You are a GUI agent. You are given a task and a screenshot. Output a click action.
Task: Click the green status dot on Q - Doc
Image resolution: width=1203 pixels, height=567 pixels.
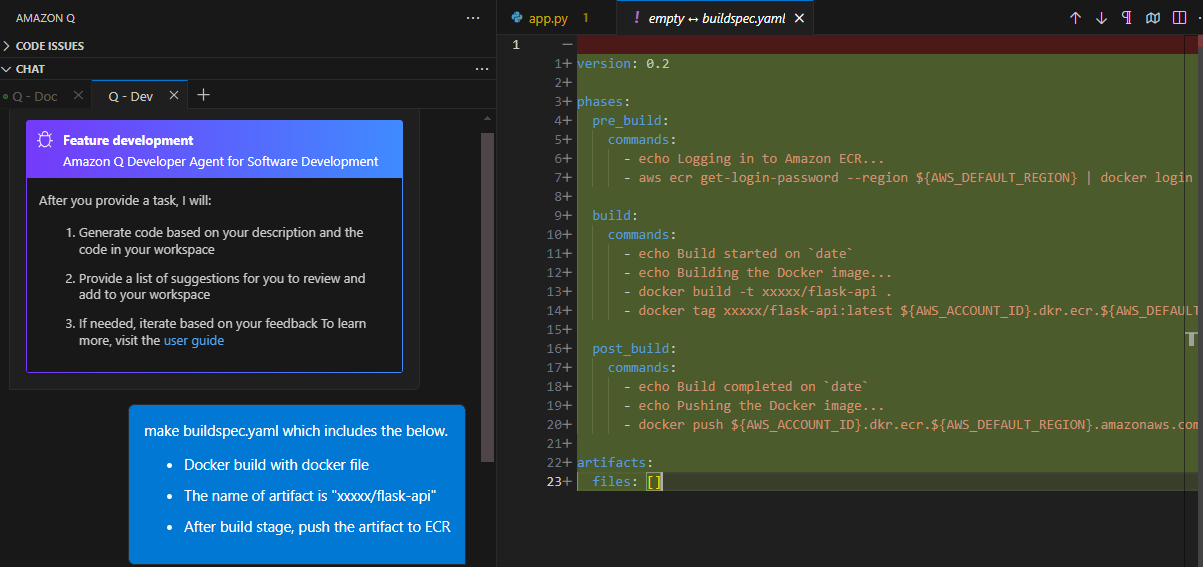click(x=4, y=97)
